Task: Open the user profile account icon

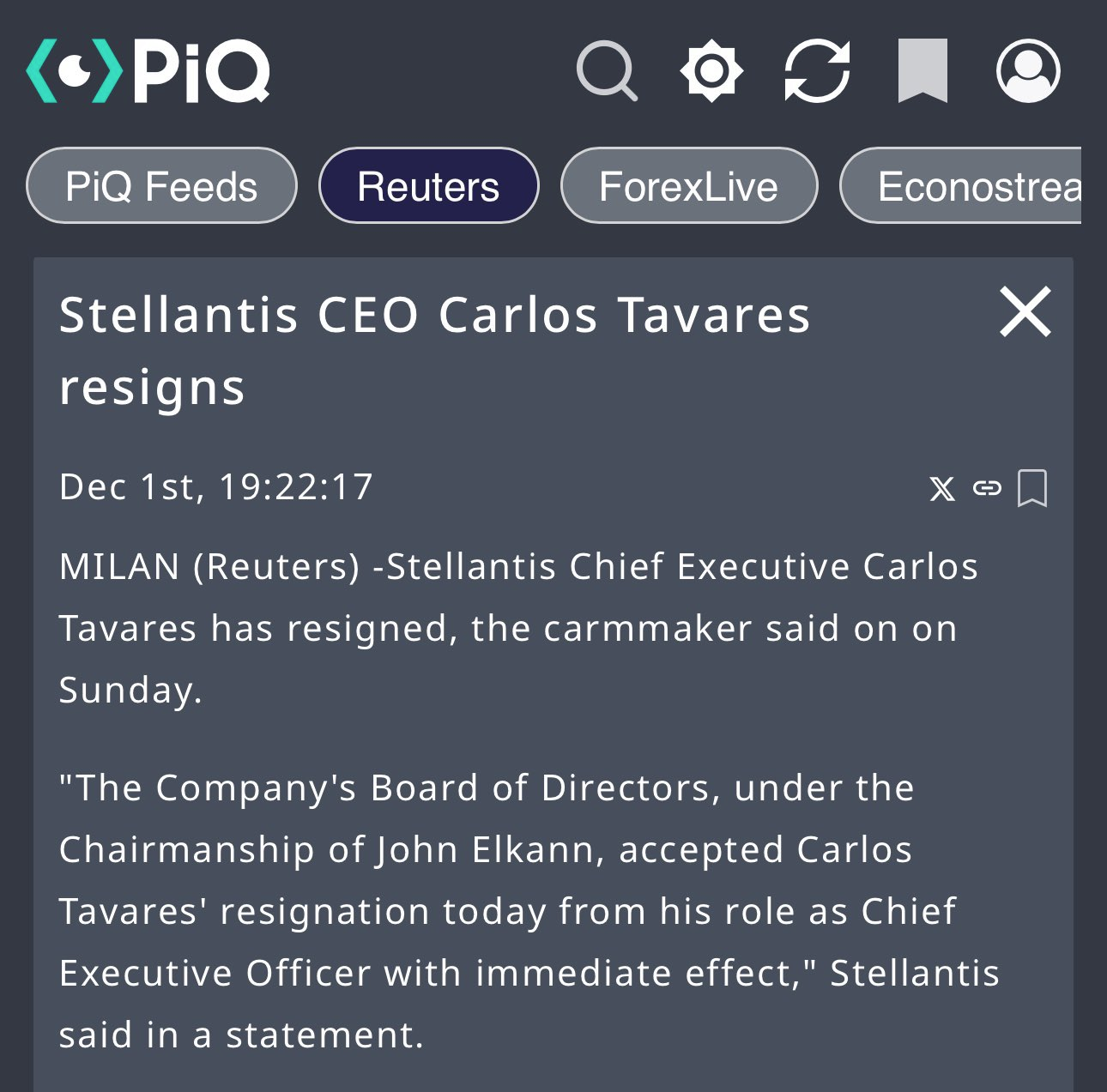Action: [1028, 70]
